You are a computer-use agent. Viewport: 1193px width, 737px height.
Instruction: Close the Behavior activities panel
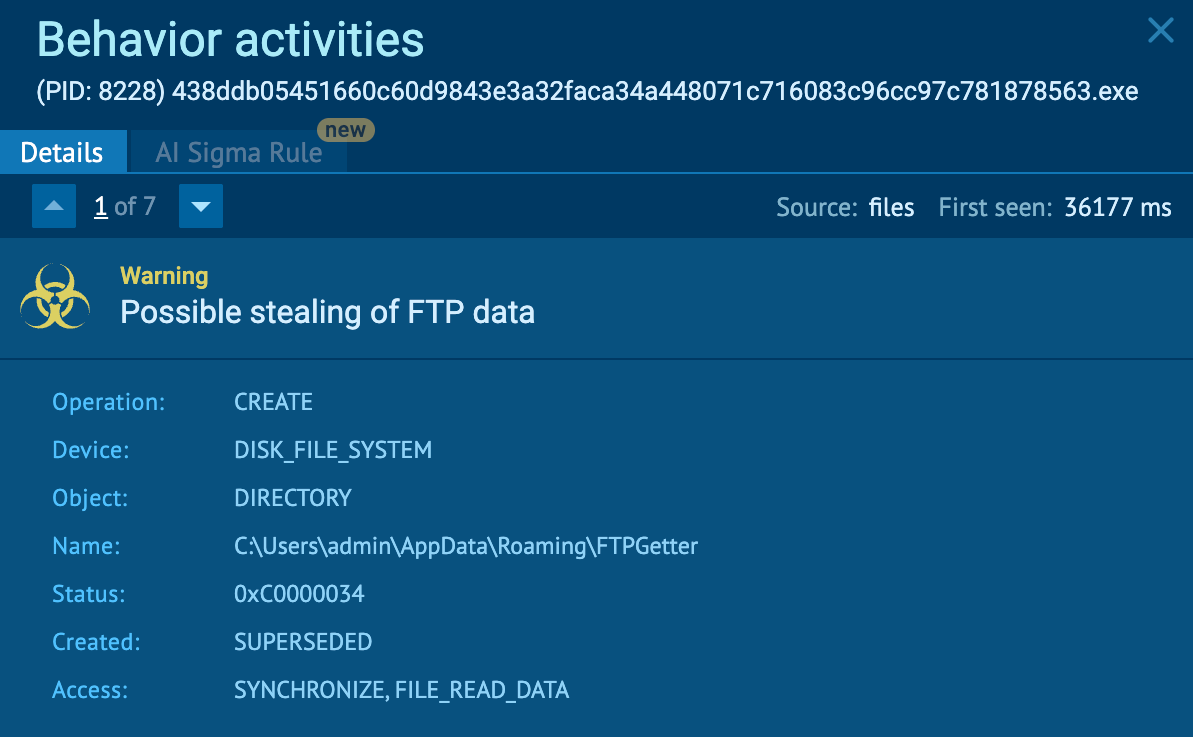1160,30
